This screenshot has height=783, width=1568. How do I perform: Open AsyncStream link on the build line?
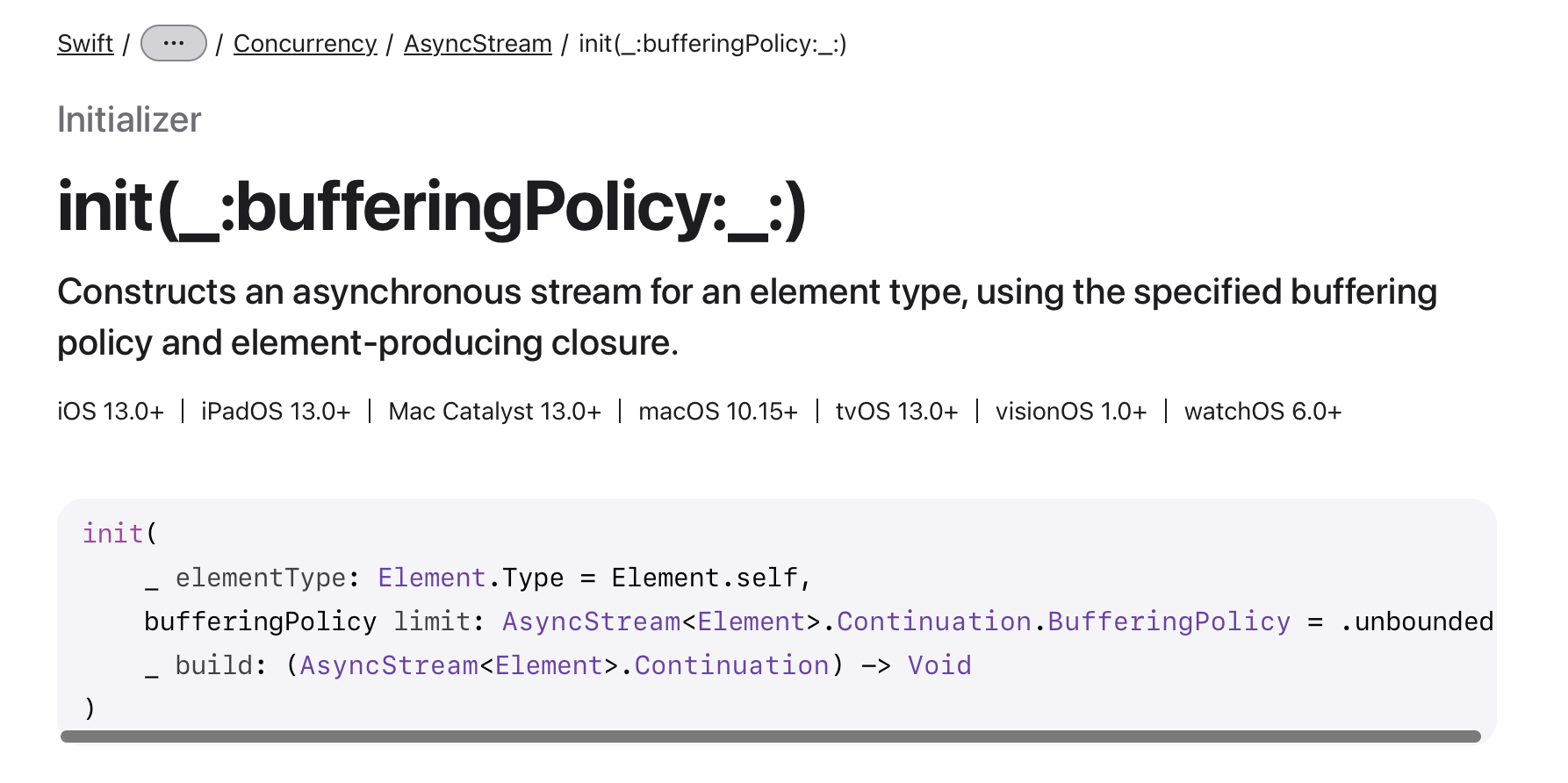click(389, 665)
